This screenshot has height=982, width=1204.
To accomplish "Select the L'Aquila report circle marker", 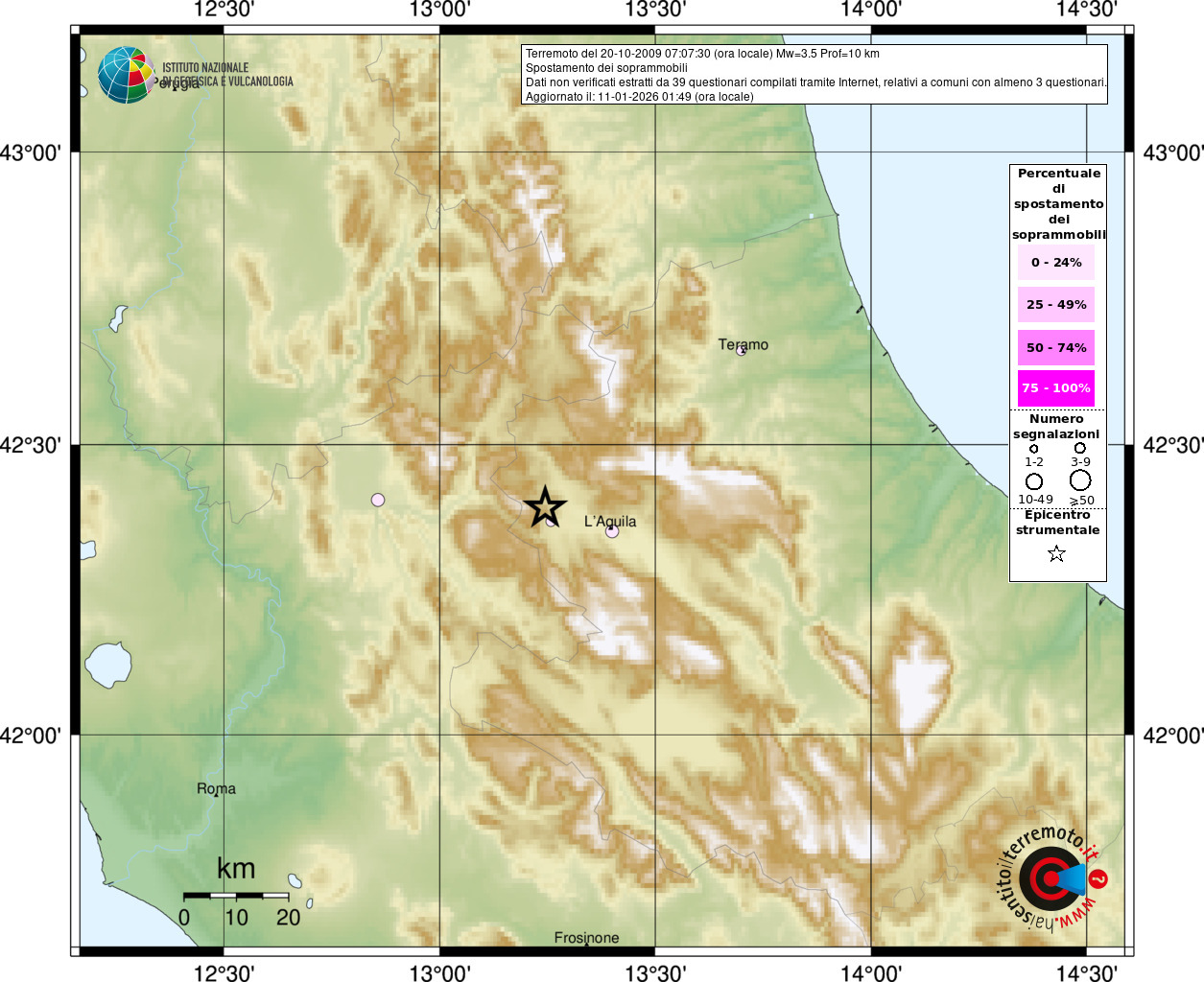I will (x=612, y=530).
